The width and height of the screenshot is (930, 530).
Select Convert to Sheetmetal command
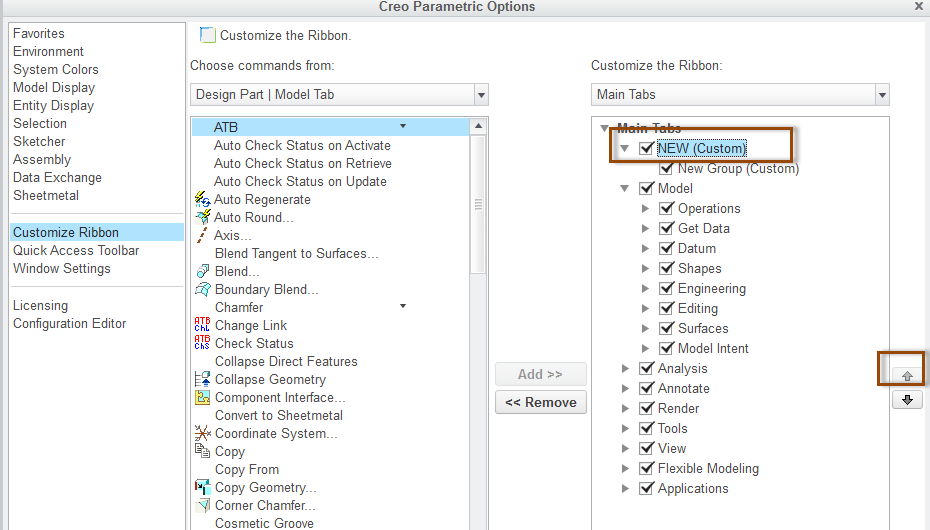click(279, 416)
